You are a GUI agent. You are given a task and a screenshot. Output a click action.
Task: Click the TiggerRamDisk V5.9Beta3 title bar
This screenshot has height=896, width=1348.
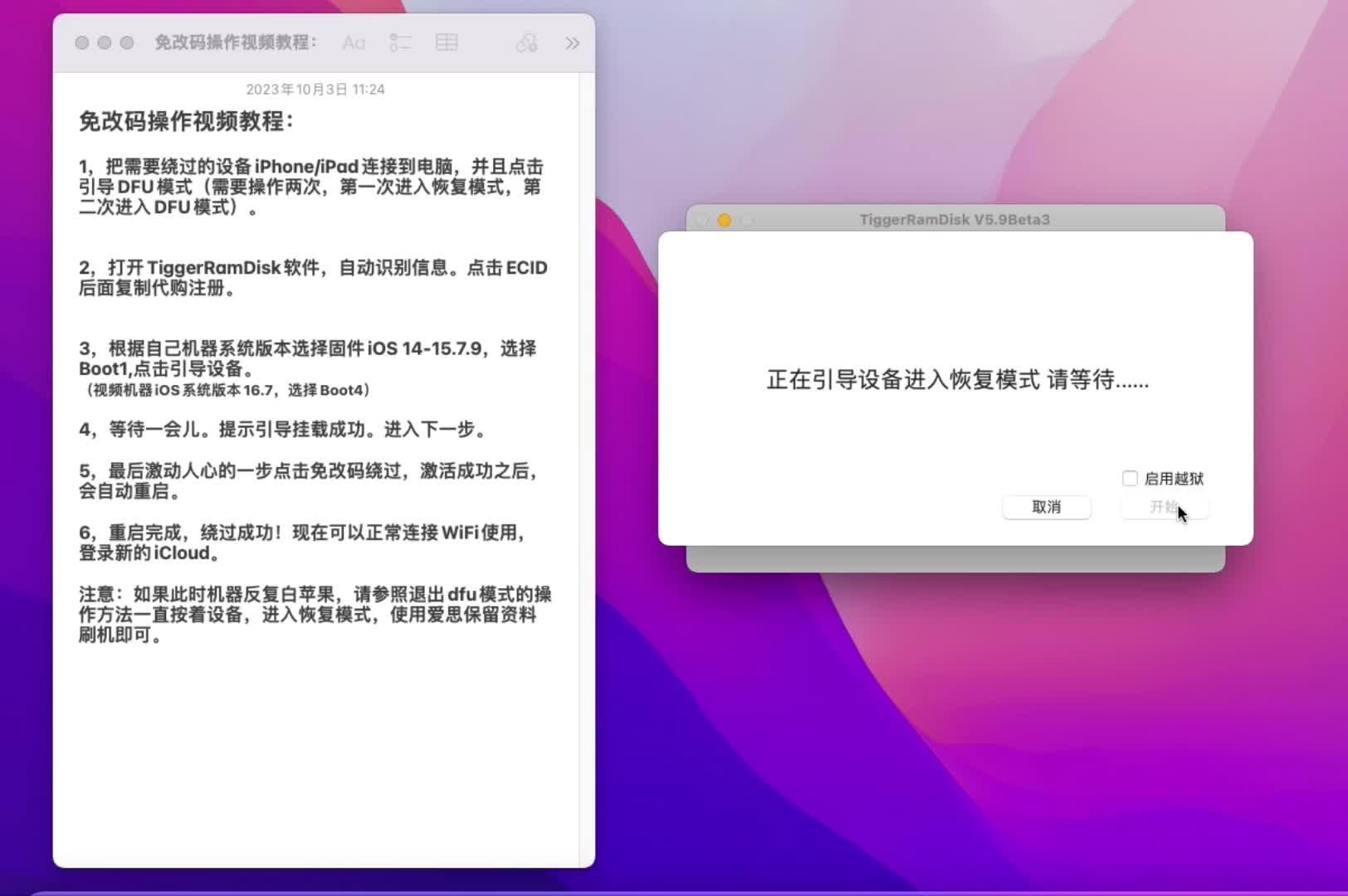(x=954, y=219)
